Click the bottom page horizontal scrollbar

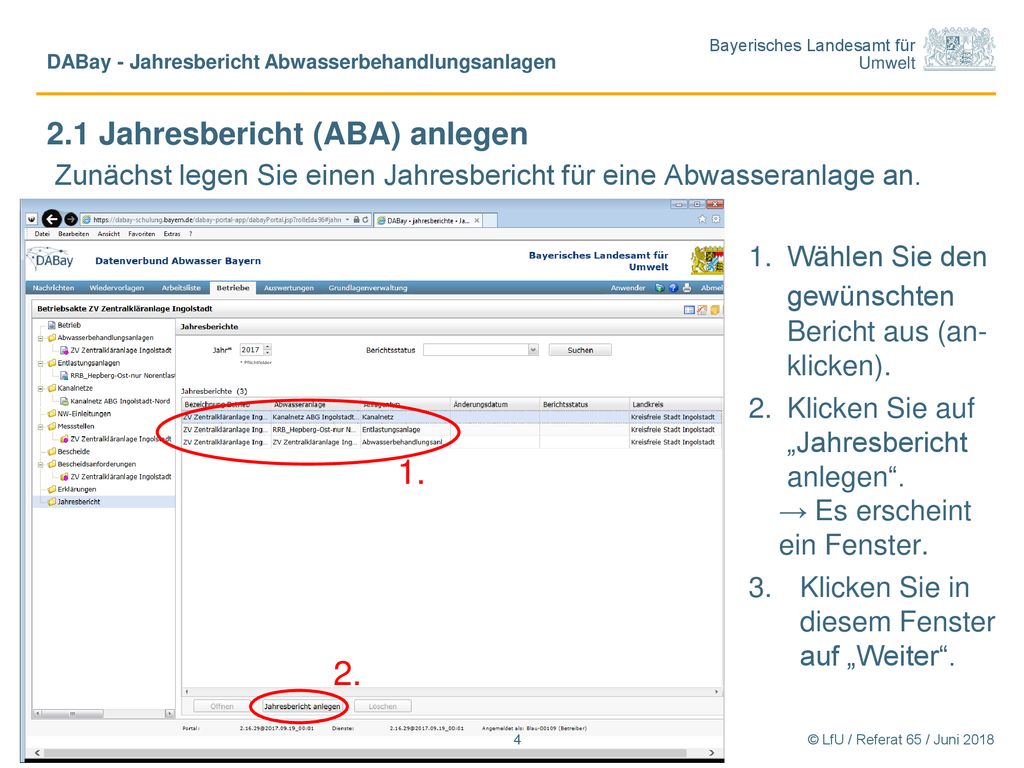point(374,753)
